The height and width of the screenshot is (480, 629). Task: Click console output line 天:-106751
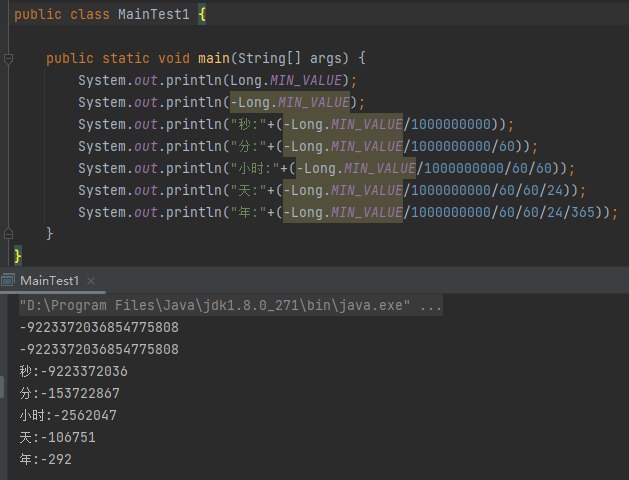tap(61, 437)
